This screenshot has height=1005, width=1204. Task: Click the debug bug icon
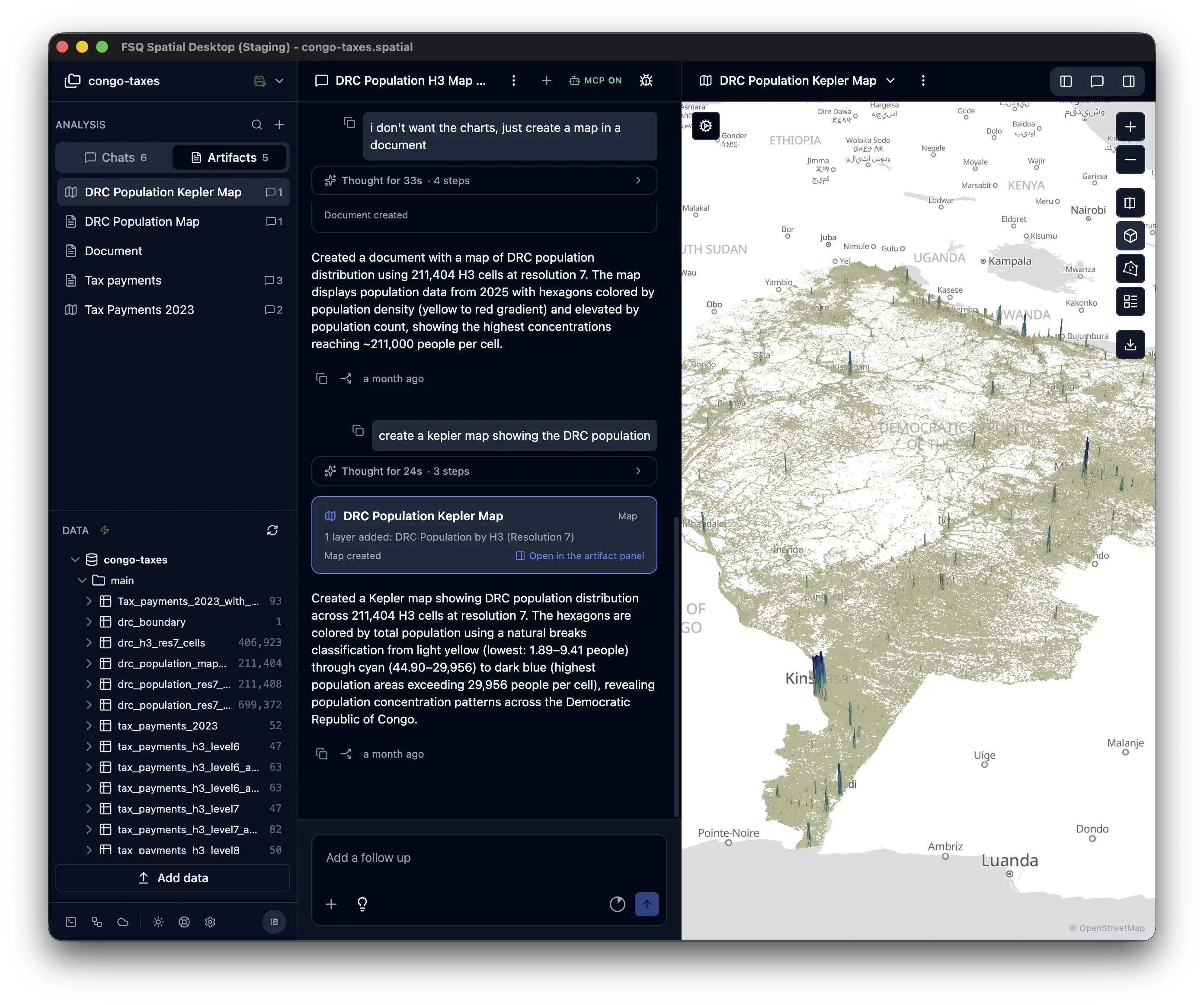pos(646,81)
